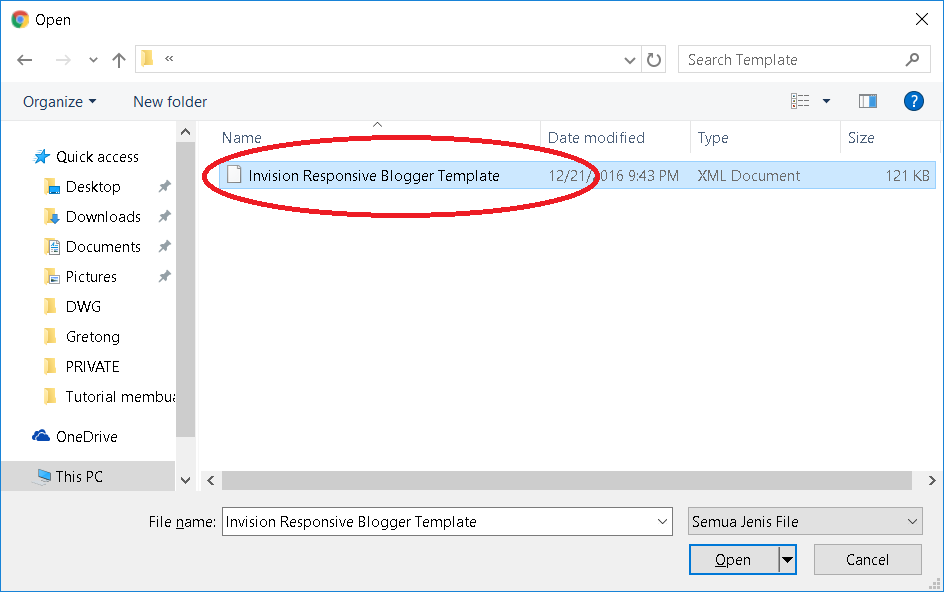Open recent locations chevron dropdown
The height and width of the screenshot is (598, 944).
[93, 60]
